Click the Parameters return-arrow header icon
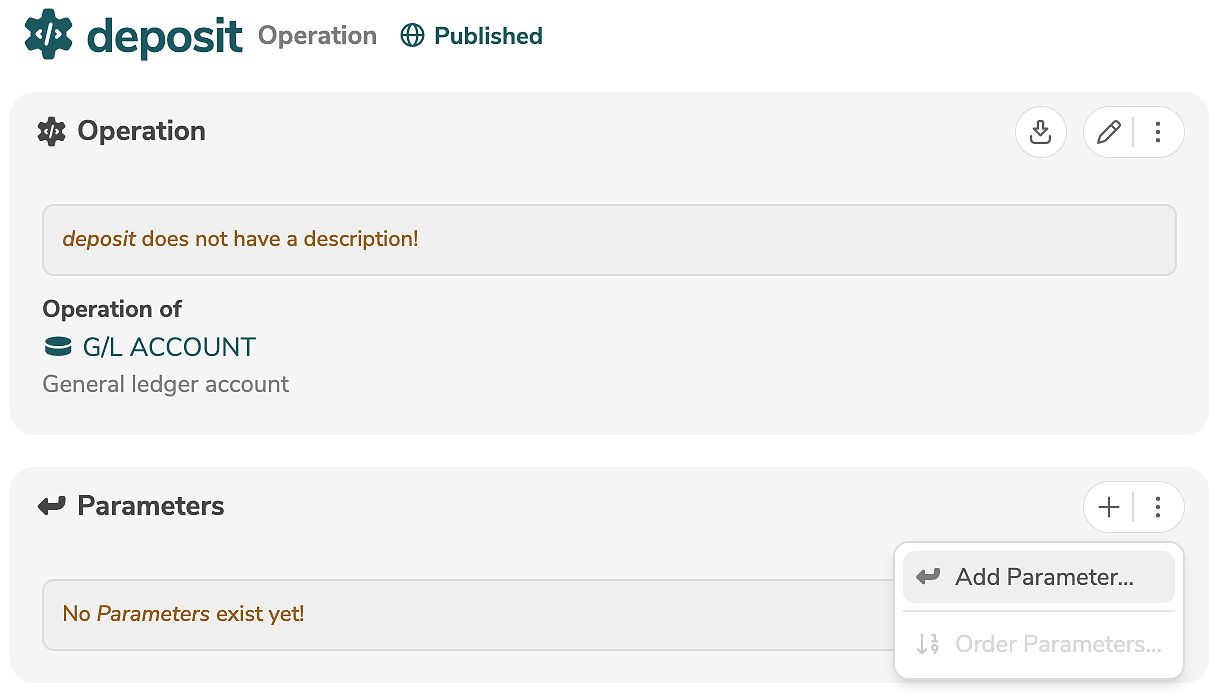 tap(51, 506)
